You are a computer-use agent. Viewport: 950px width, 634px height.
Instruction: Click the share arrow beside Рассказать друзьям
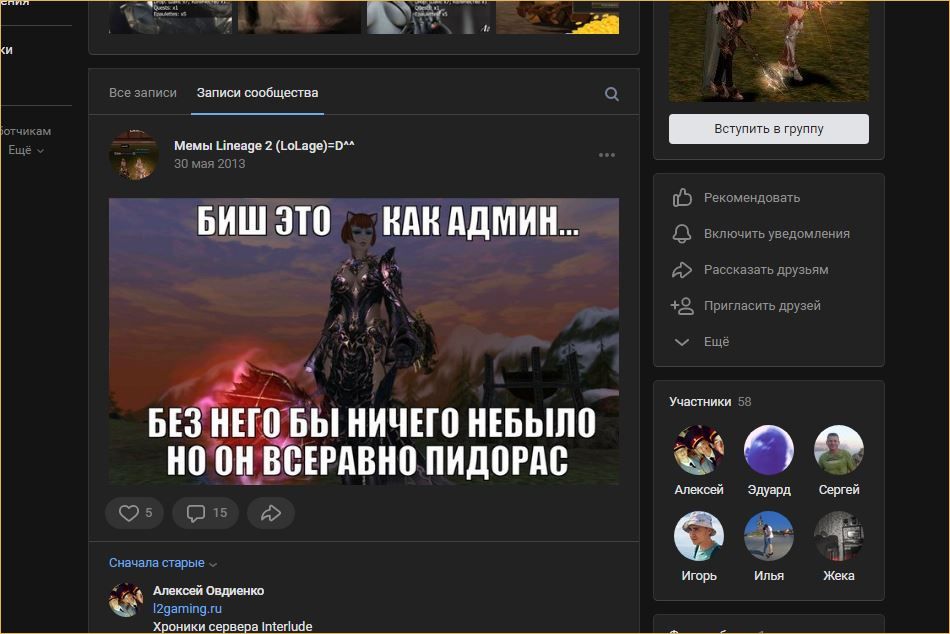682,270
